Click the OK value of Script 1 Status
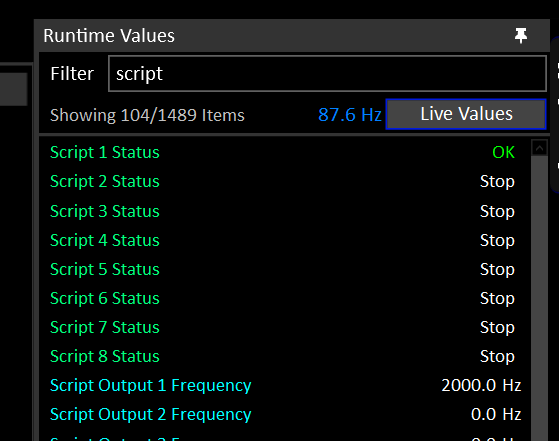559x441 pixels. 503,152
